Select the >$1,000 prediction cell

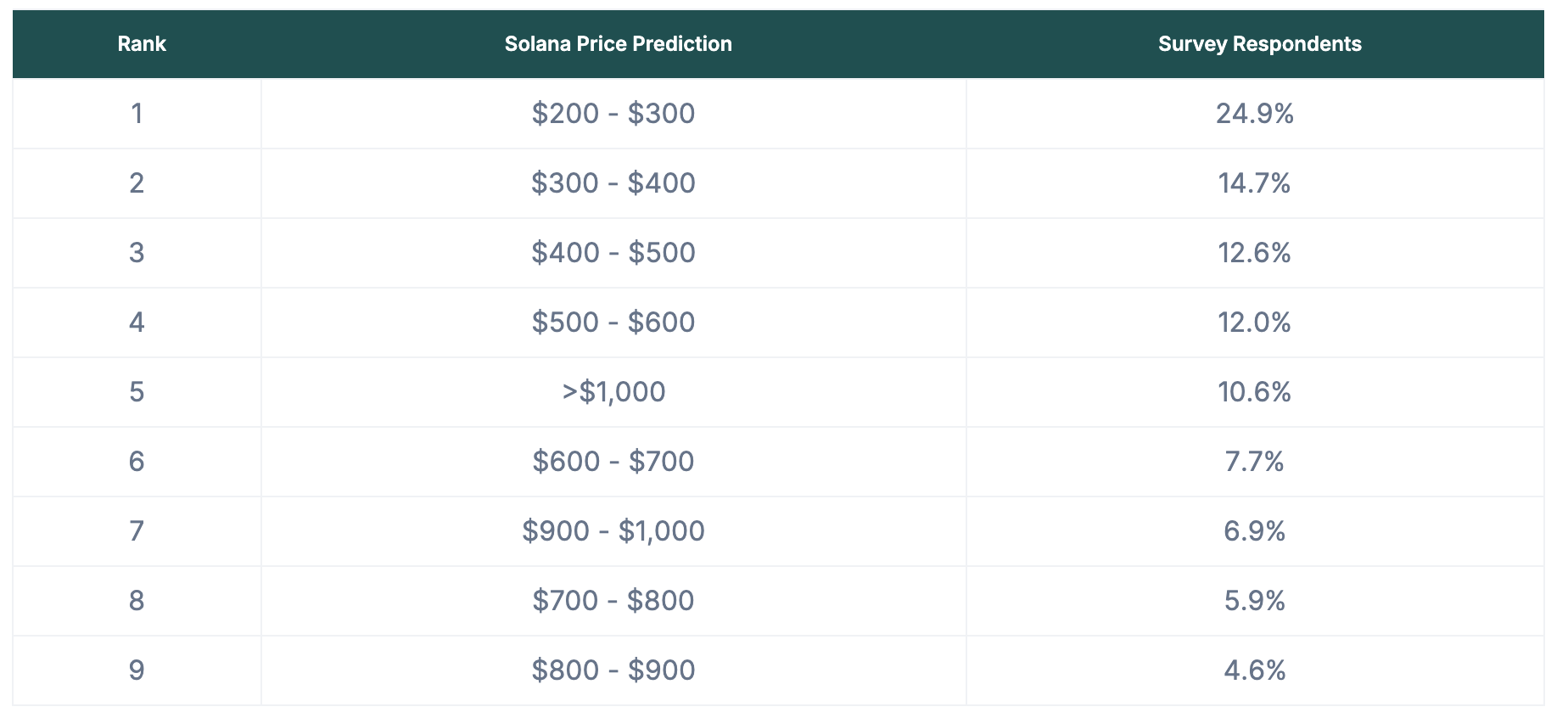point(613,392)
